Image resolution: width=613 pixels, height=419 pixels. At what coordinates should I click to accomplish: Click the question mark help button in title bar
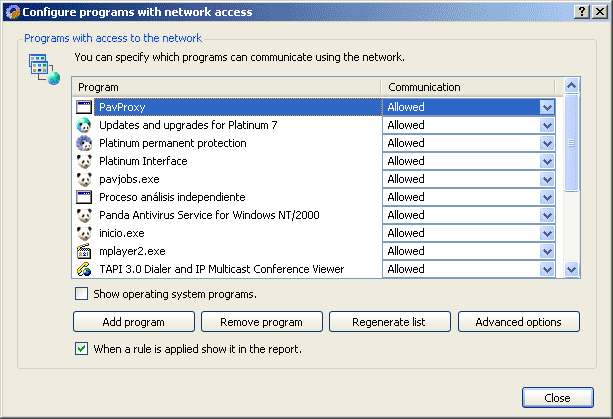581,11
